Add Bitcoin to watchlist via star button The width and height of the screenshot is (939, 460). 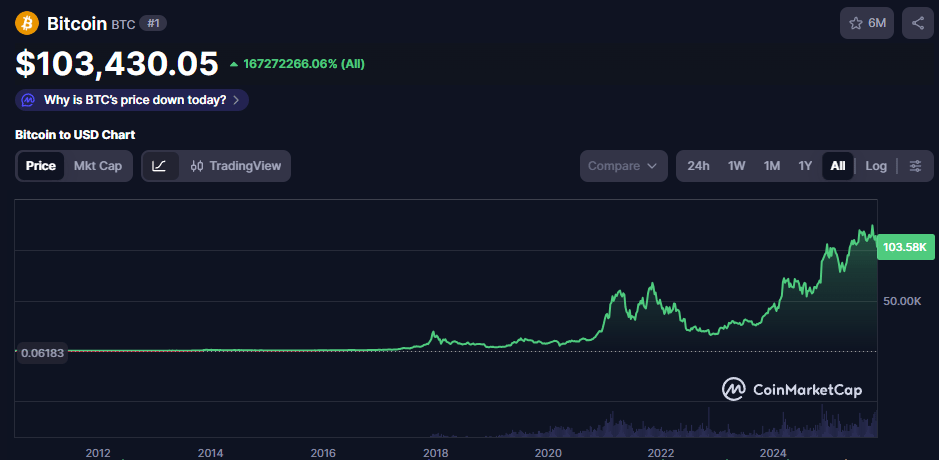[x=867, y=23]
